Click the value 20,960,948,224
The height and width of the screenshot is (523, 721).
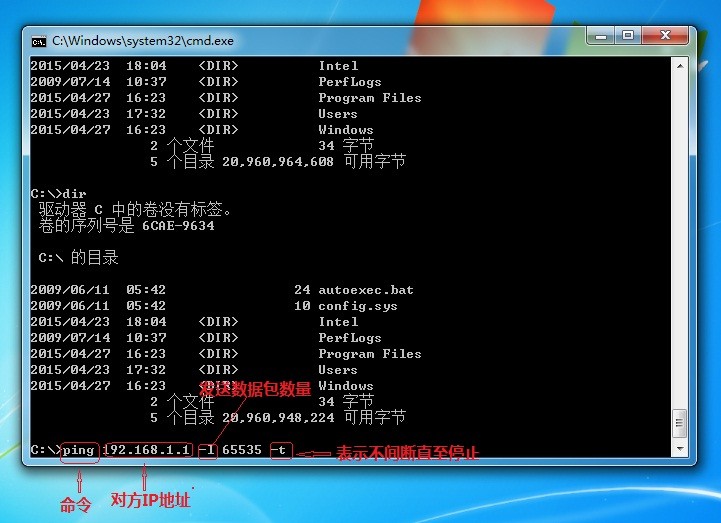coord(278,418)
